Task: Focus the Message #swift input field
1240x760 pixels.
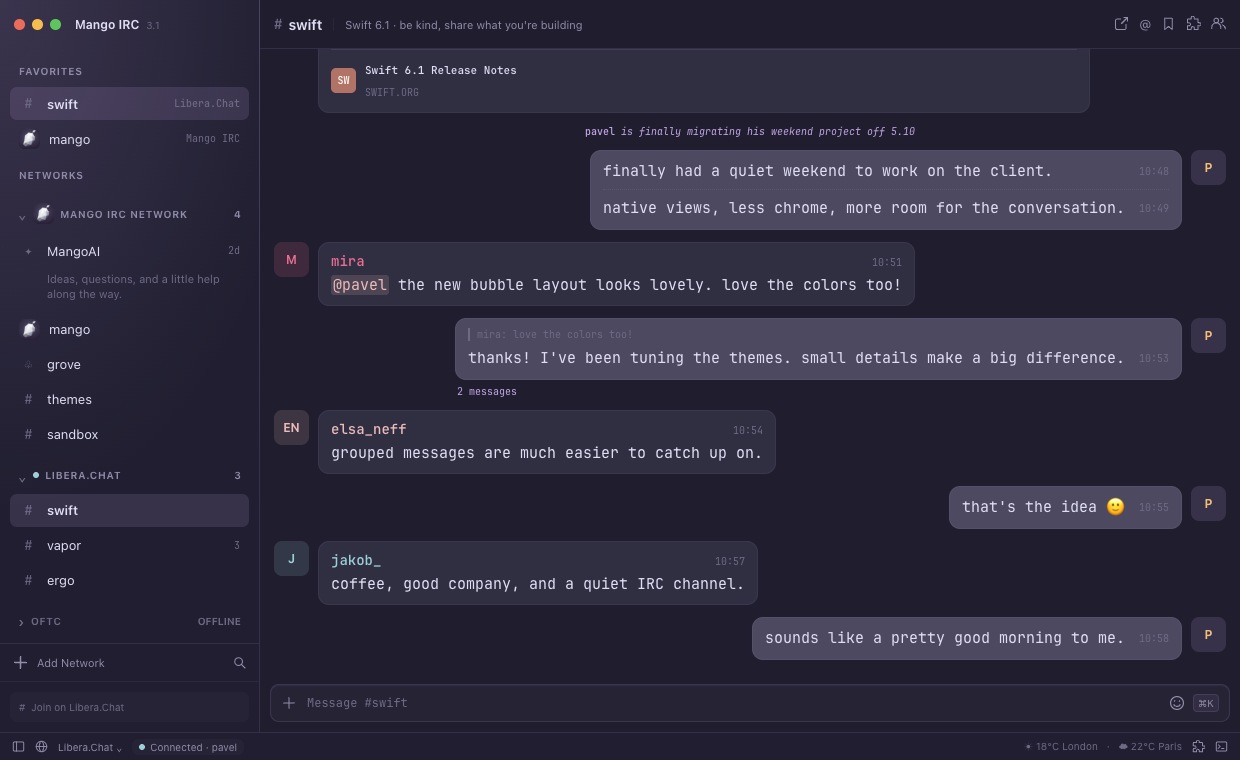Action: pos(733,703)
